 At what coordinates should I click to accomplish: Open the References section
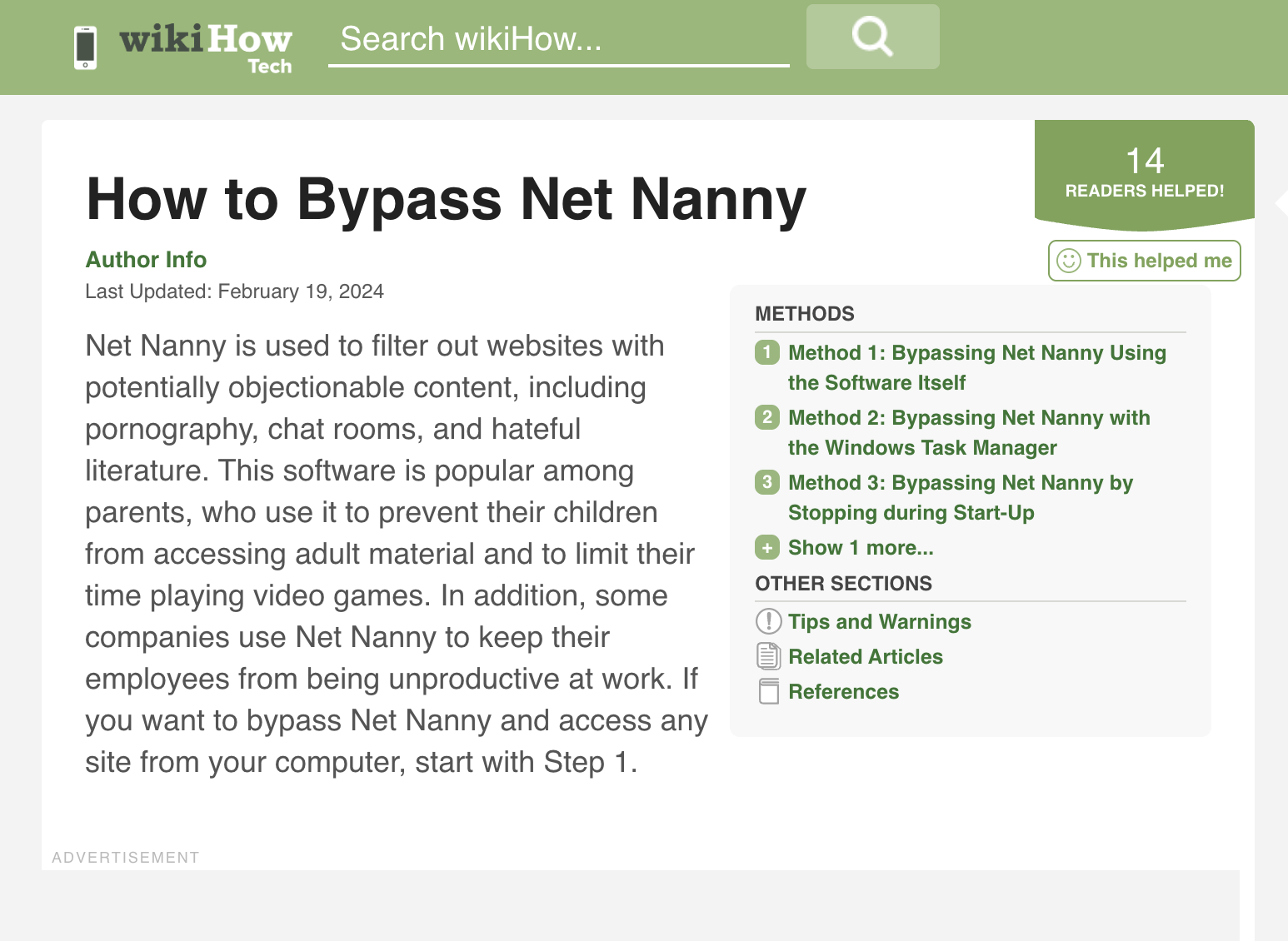[x=843, y=691]
